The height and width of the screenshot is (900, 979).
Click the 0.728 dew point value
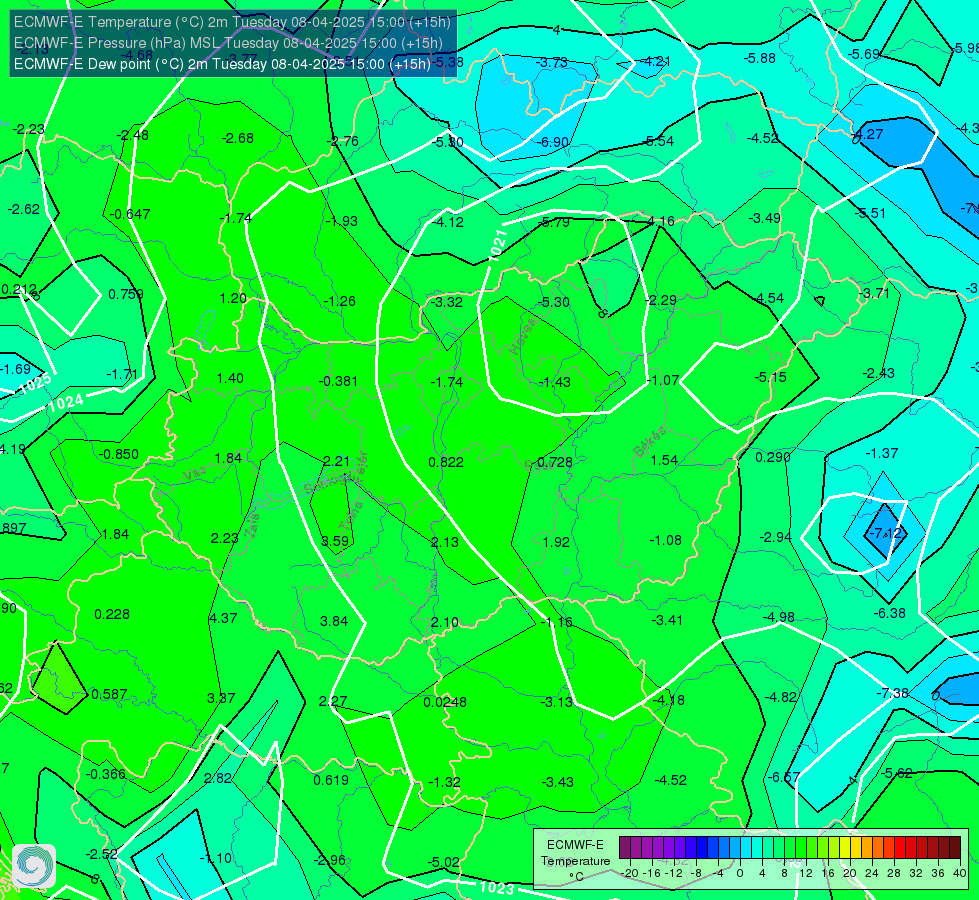[554, 462]
